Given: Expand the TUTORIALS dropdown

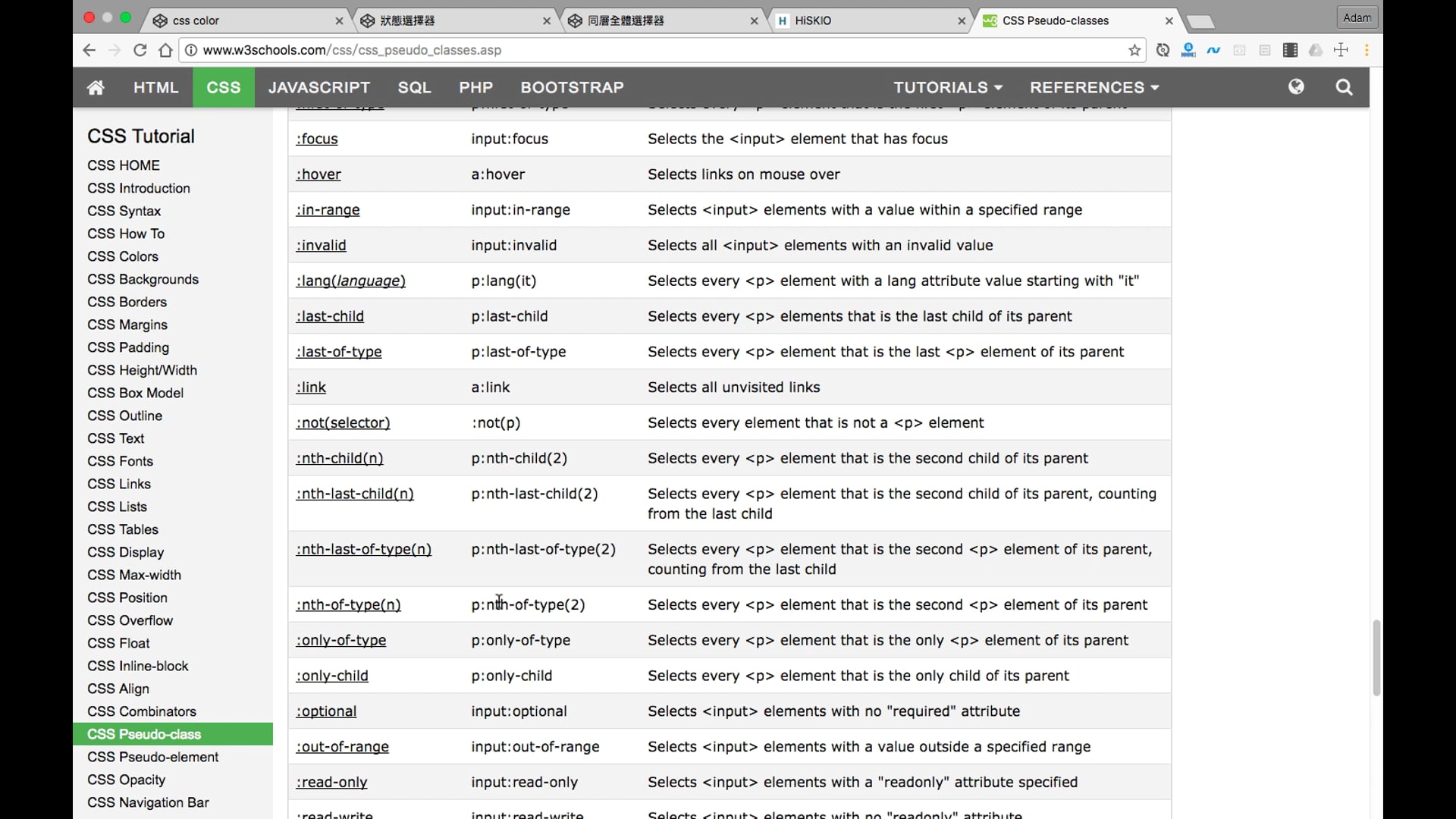Looking at the screenshot, I should (x=947, y=87).
